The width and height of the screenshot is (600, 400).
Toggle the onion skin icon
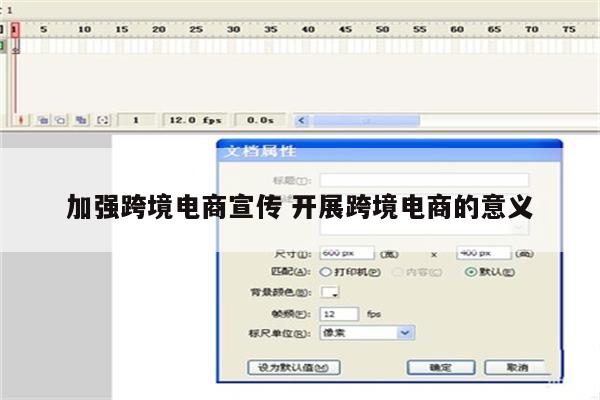point(43,120)
